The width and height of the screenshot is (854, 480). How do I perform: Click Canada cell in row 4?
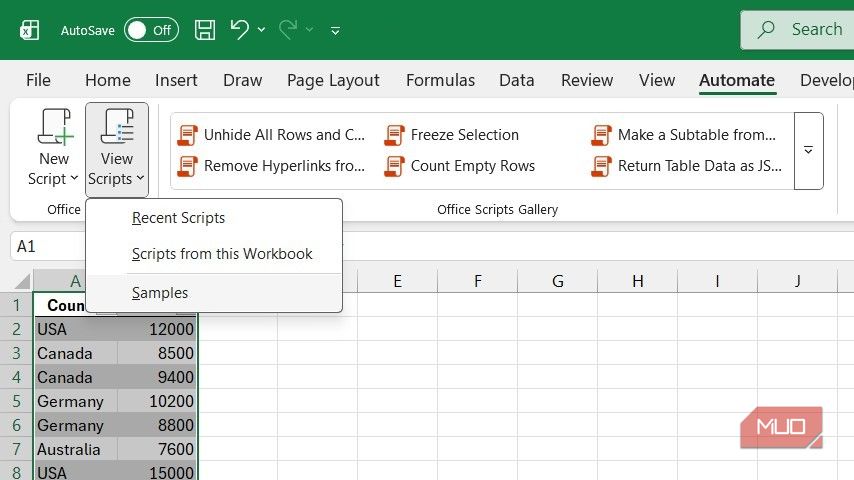point(76,377)
